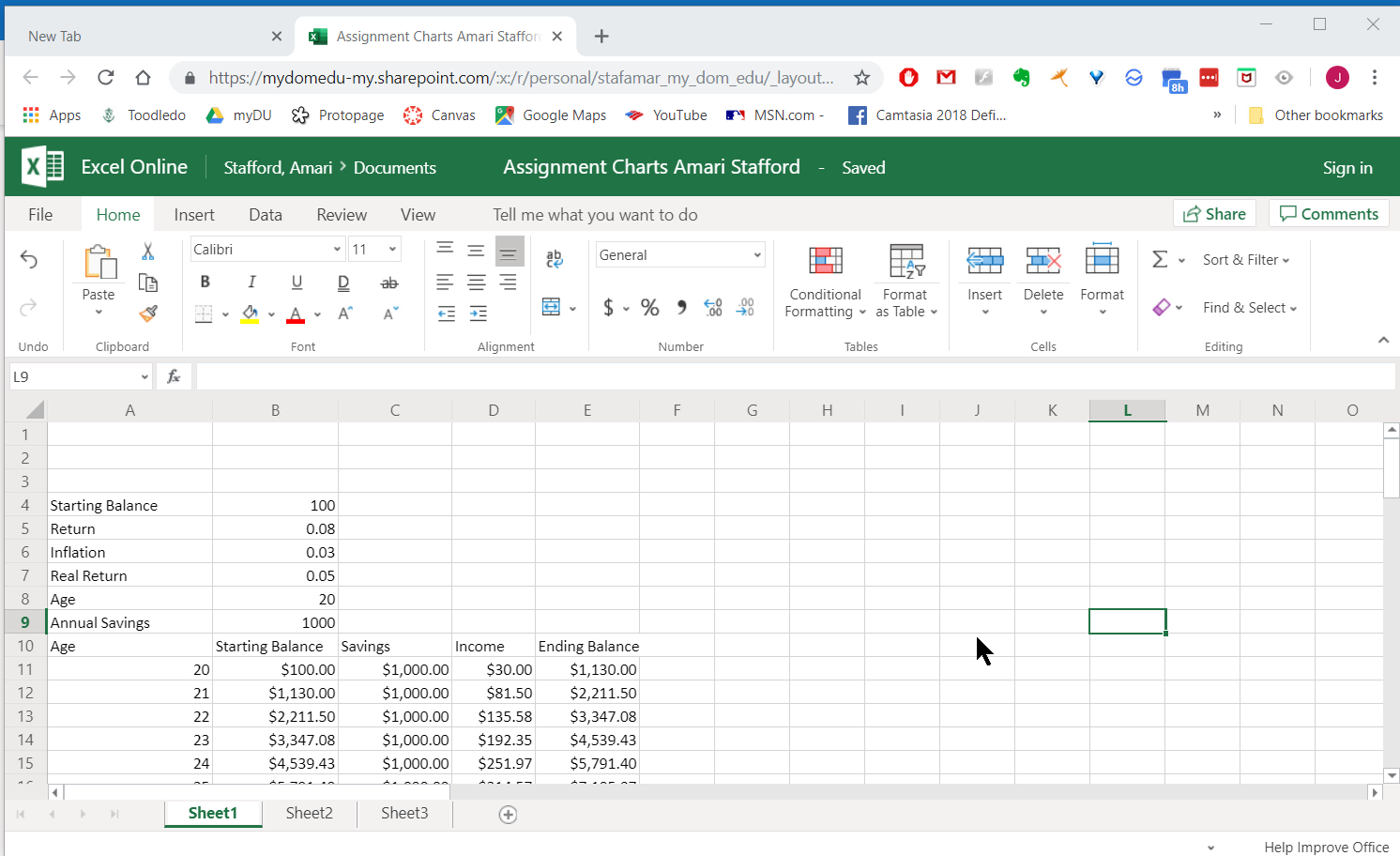Screen dimensions: 1400x856
Task: Apply Conditional Formatting
Action: pos(825,279)
